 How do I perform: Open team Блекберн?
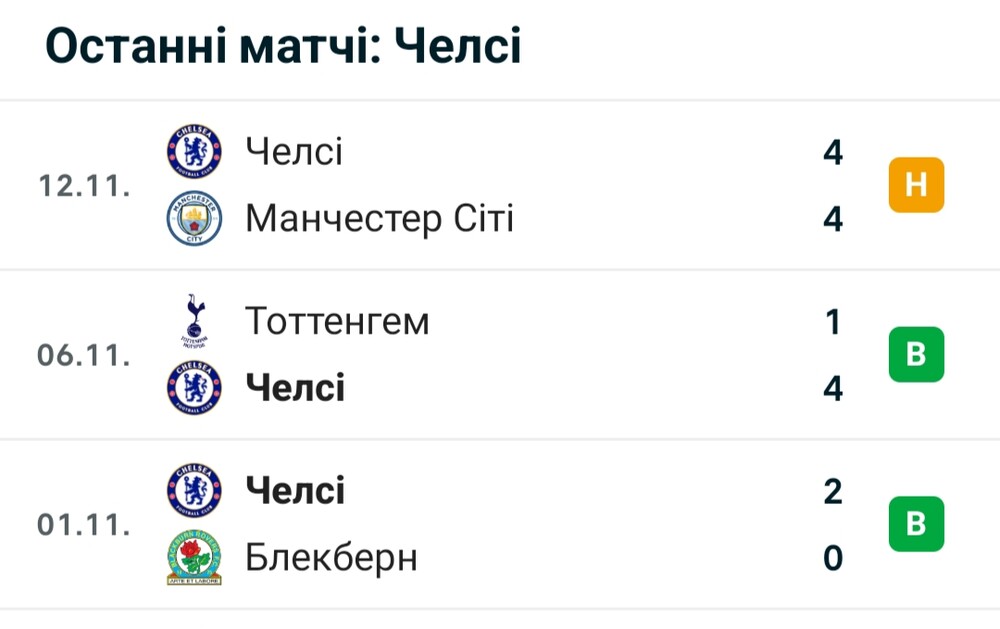point(332,558)
